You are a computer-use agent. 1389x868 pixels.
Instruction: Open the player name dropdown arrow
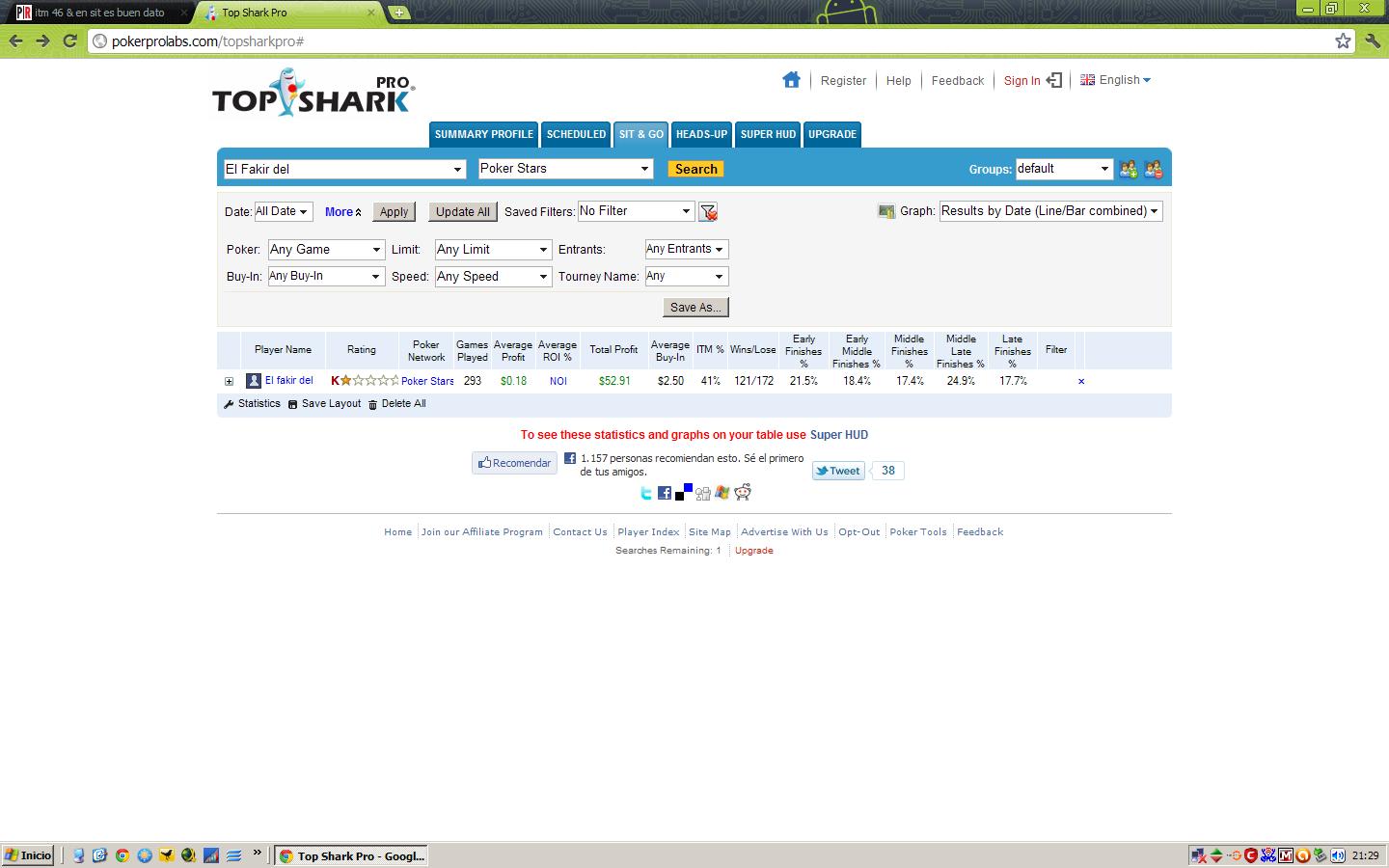pos(457,170)
